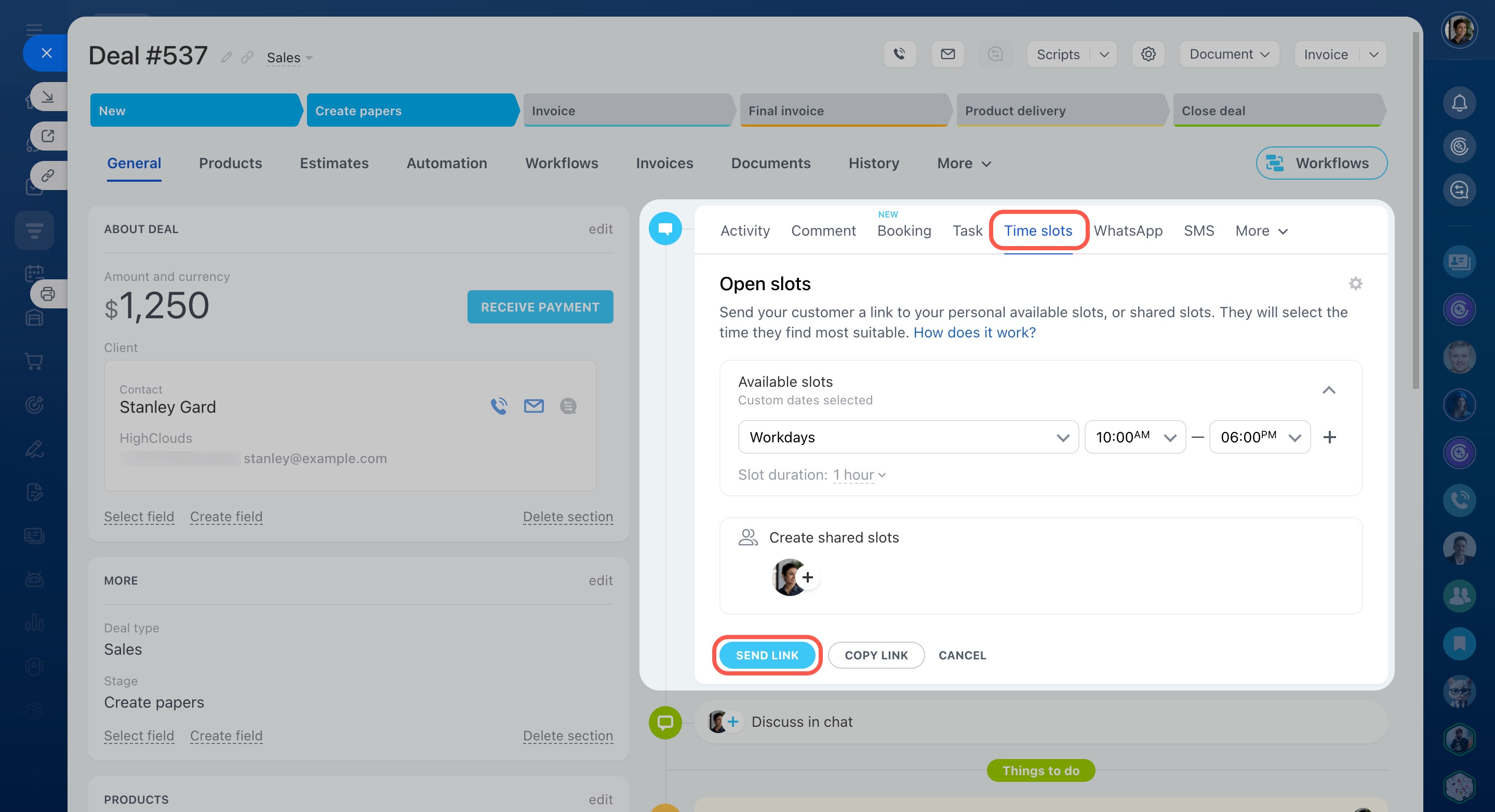The height and width of the screenshot is (812, 1495).
Task: Click pencil icon to rename the deal
Action: point(227,57)
